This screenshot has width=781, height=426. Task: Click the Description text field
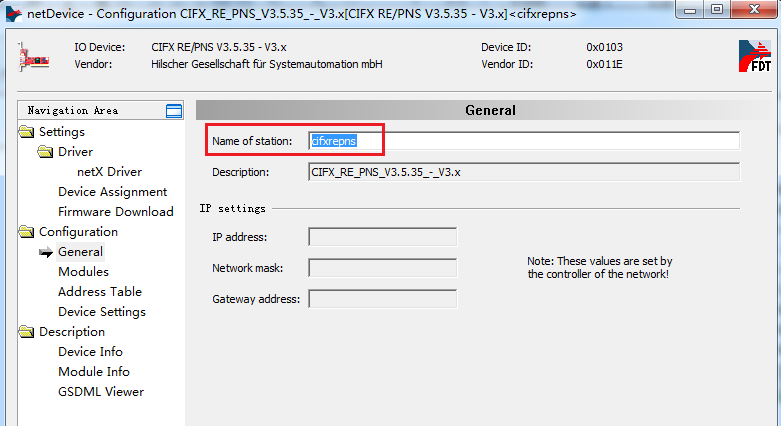point(524,172)
